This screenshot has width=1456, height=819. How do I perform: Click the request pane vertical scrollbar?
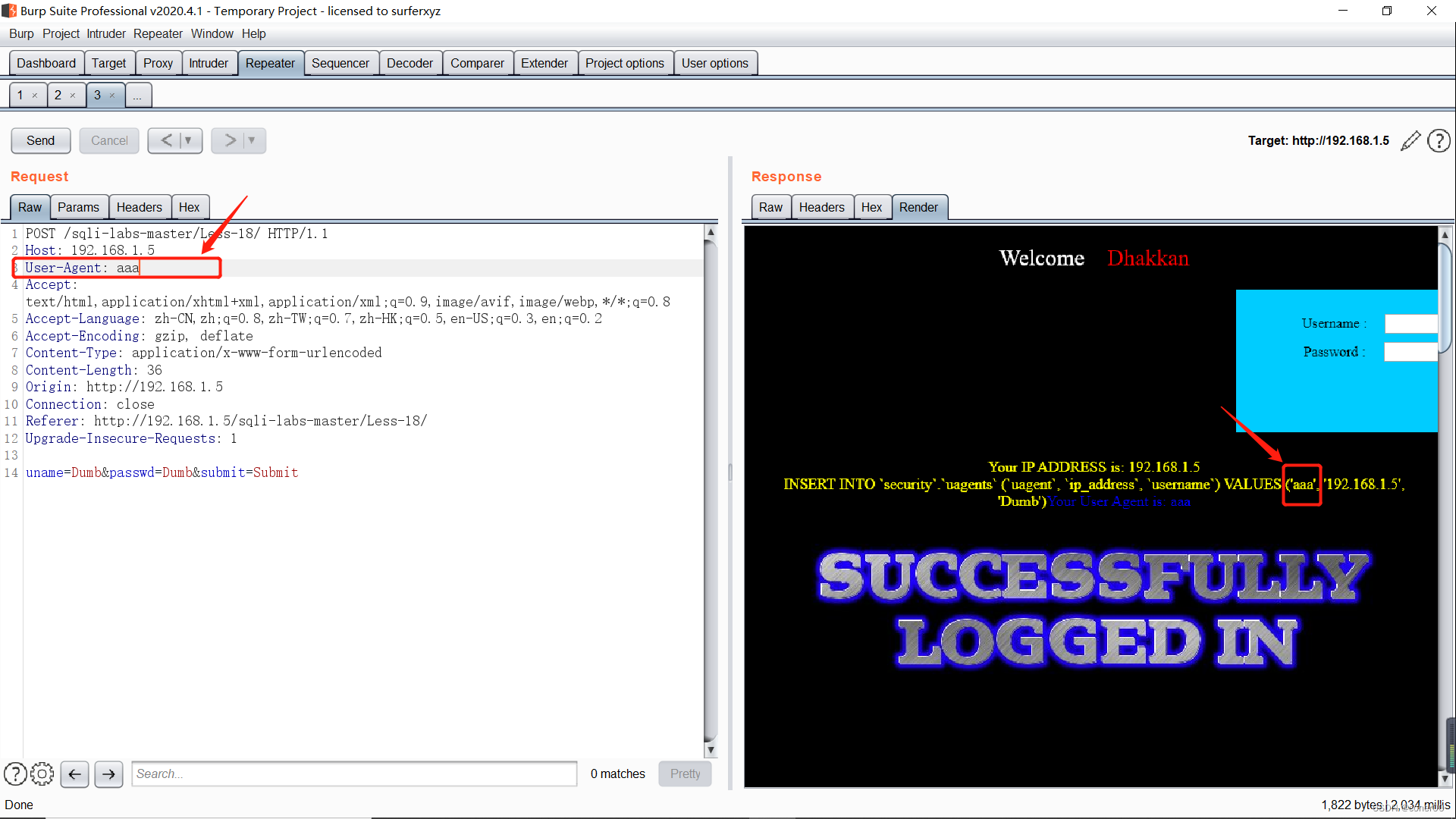coord(711,485)
